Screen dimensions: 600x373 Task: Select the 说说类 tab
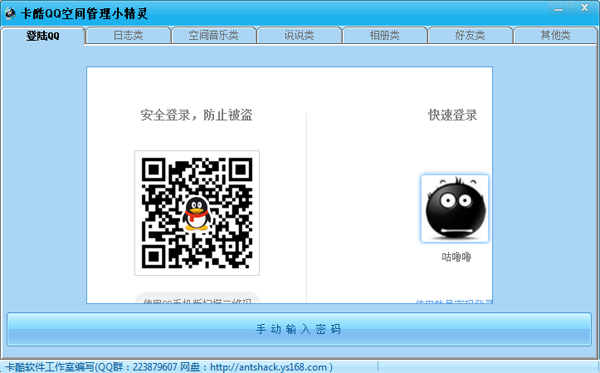pos(299,36)
